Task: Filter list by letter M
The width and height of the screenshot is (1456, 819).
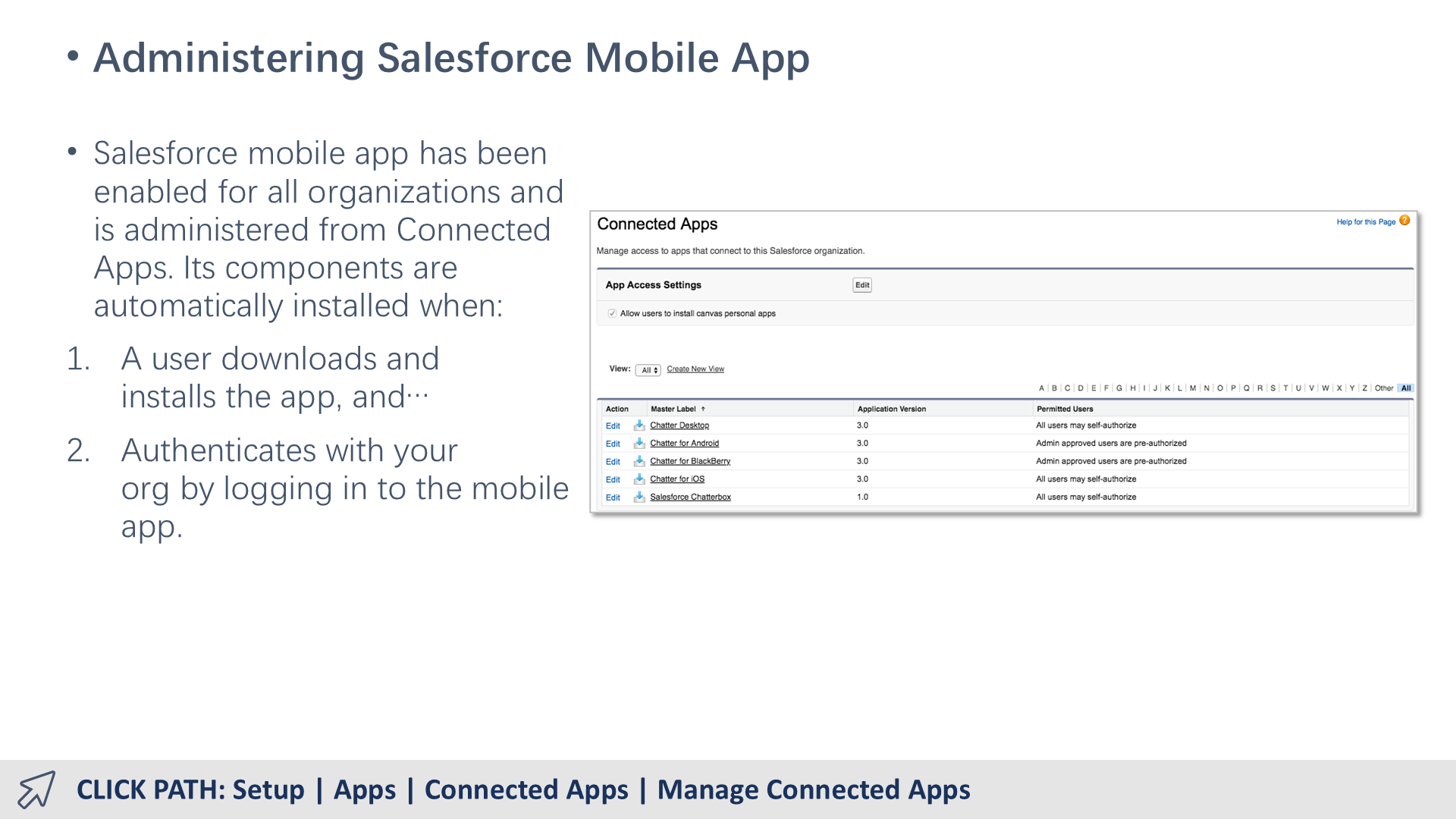Action: (1193, 388)
